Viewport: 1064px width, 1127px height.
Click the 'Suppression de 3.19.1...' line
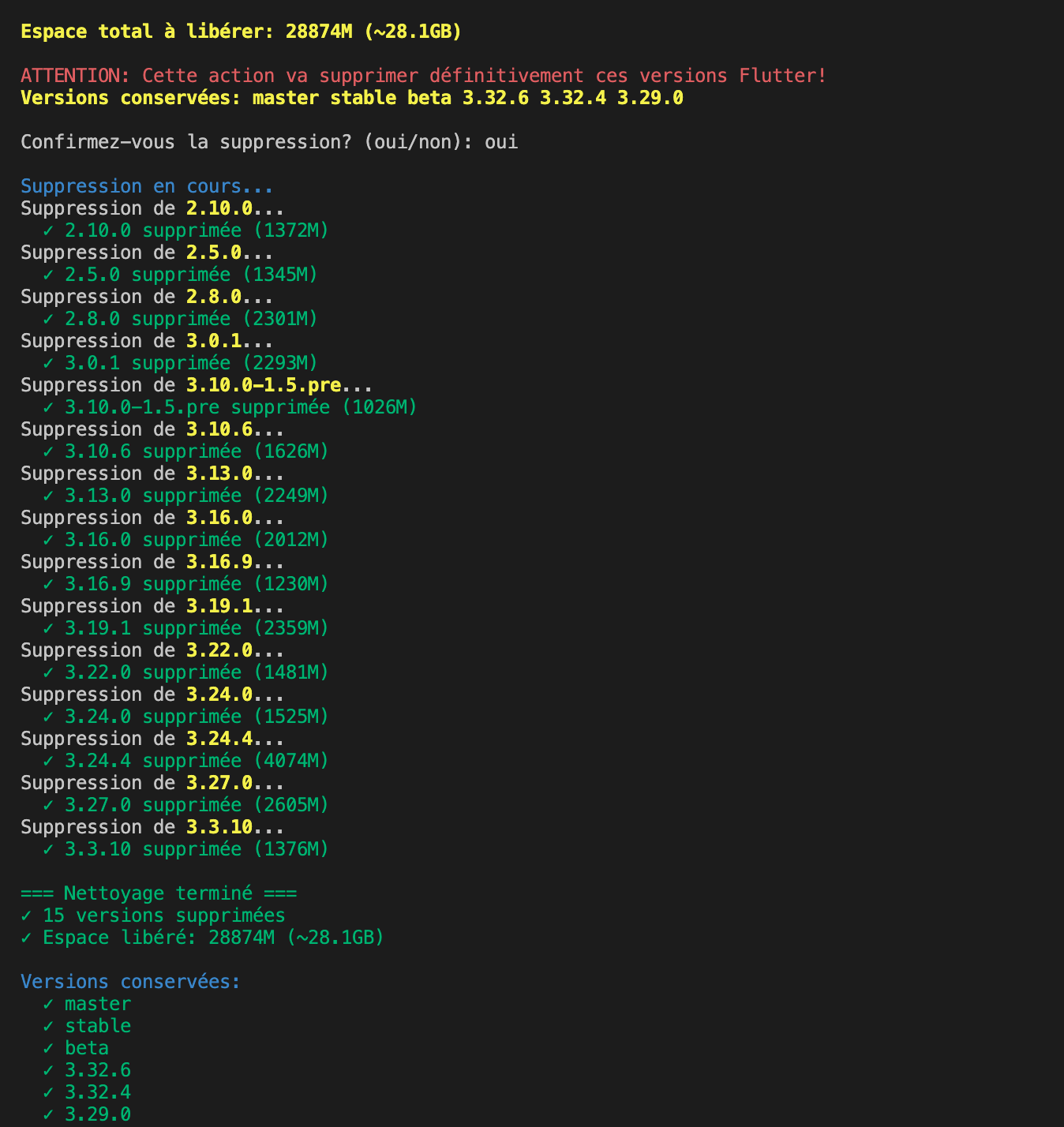point(152,606)
